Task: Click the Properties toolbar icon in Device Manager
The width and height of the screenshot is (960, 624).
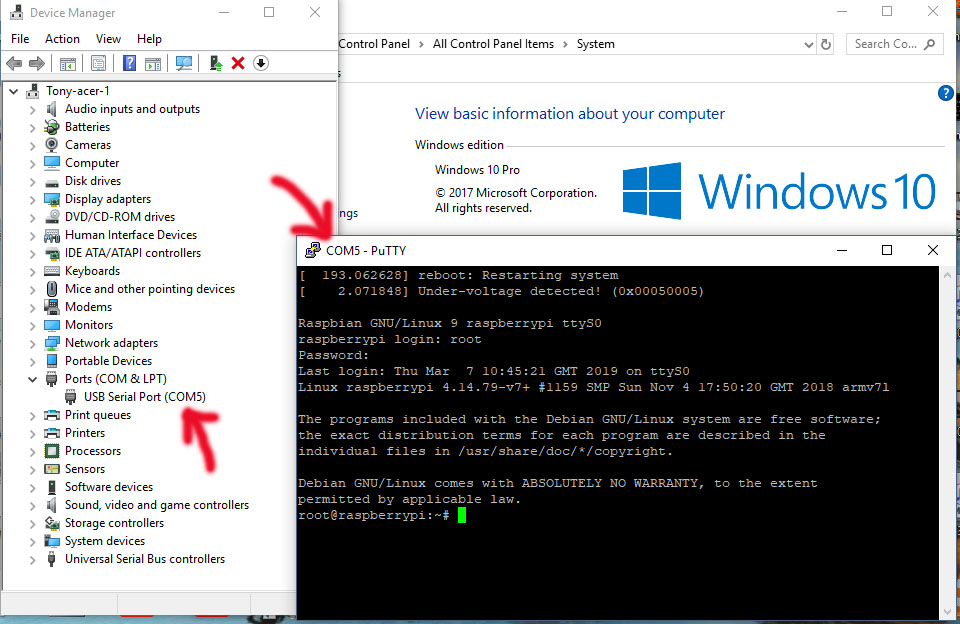Action: click(x=98, y=63)
